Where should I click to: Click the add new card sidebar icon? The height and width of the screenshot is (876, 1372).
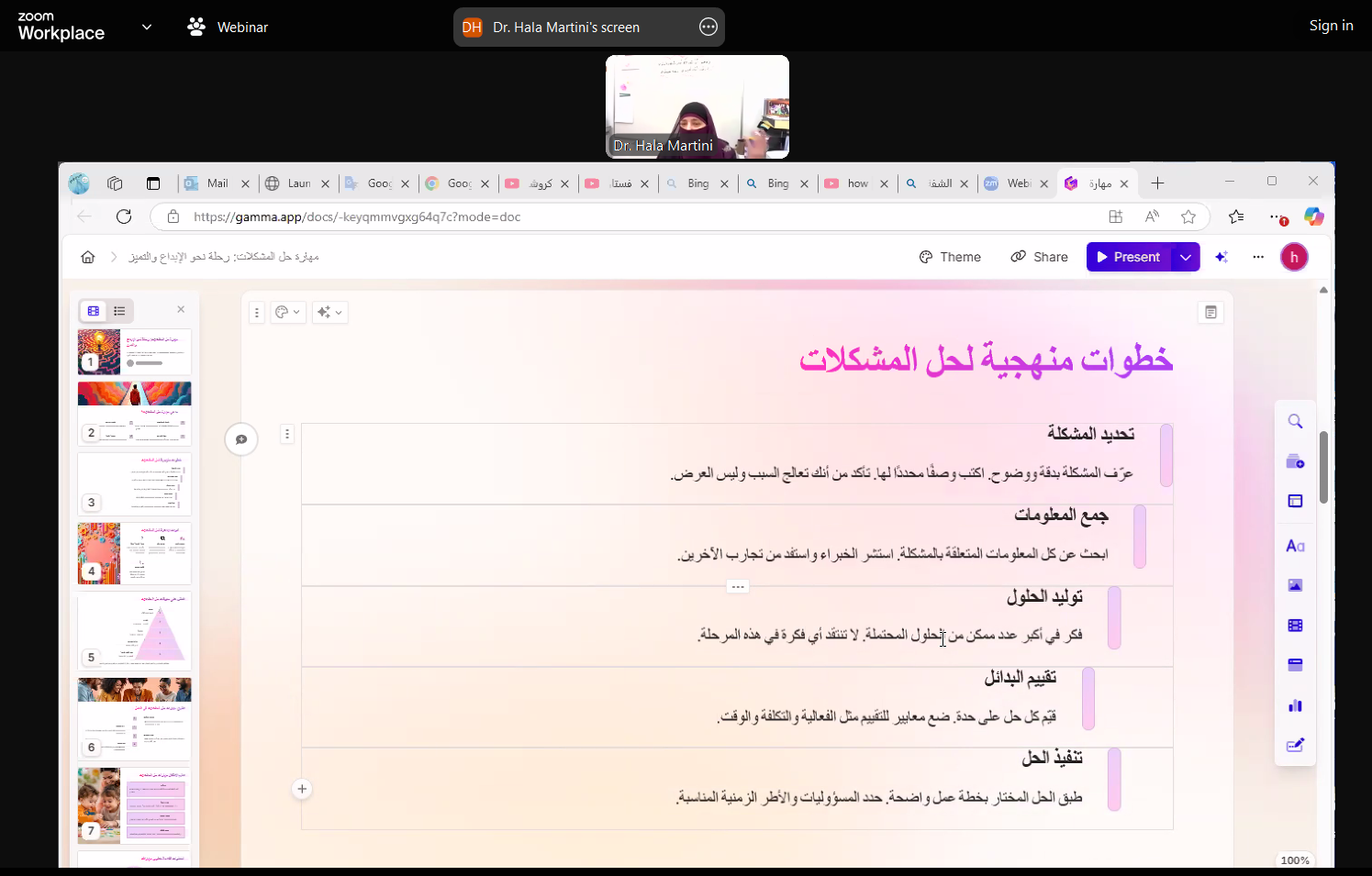[x=1295, y=462]
